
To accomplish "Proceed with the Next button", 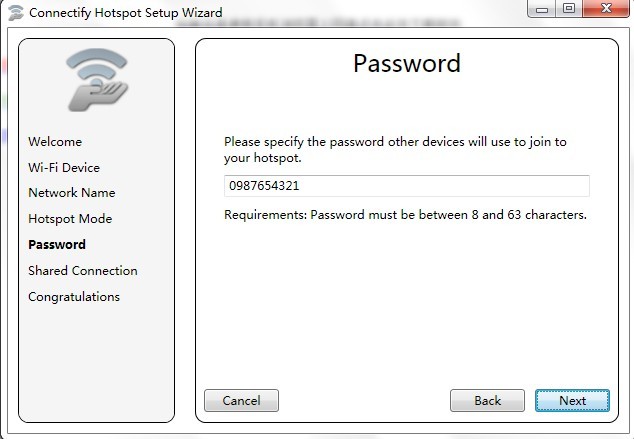I will 572,401.
